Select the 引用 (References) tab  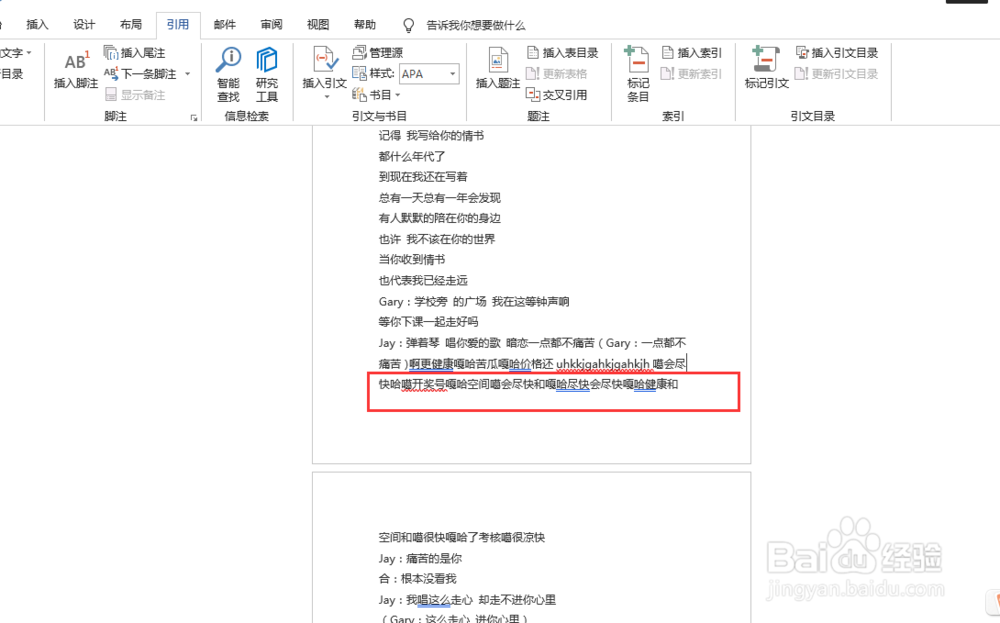point(178,25)
